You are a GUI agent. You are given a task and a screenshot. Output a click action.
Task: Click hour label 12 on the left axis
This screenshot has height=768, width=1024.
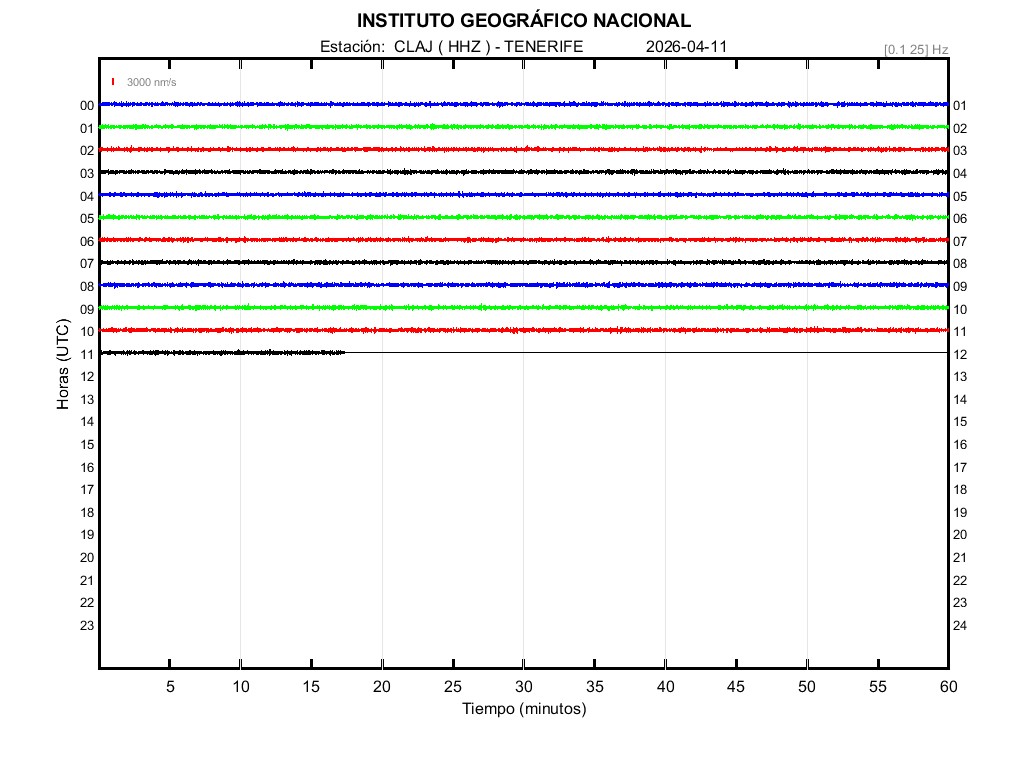point(87,377)
